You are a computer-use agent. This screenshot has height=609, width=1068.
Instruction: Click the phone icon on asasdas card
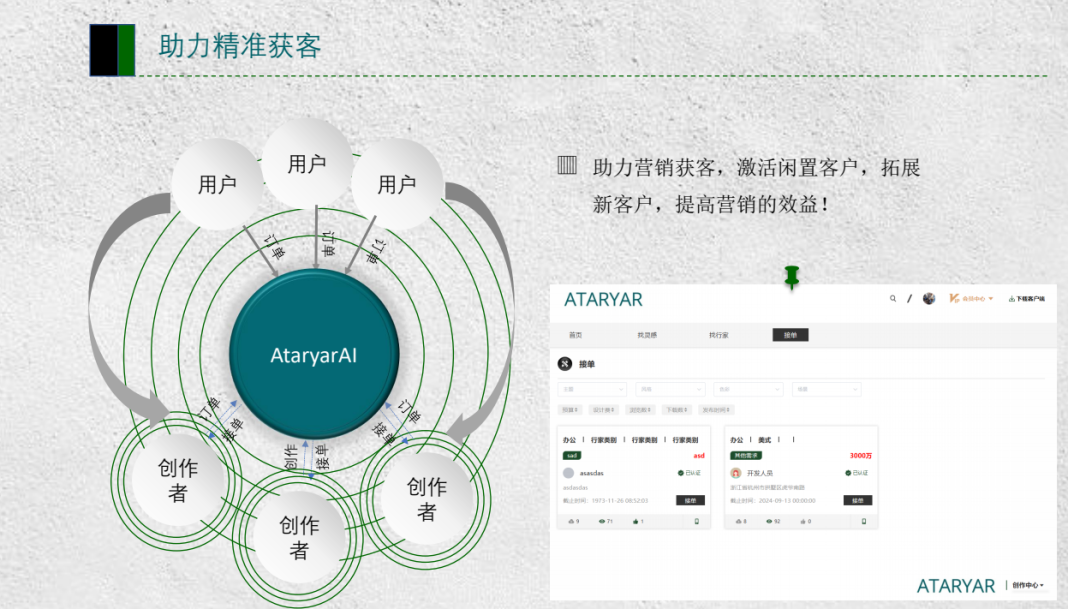[696, 521]
